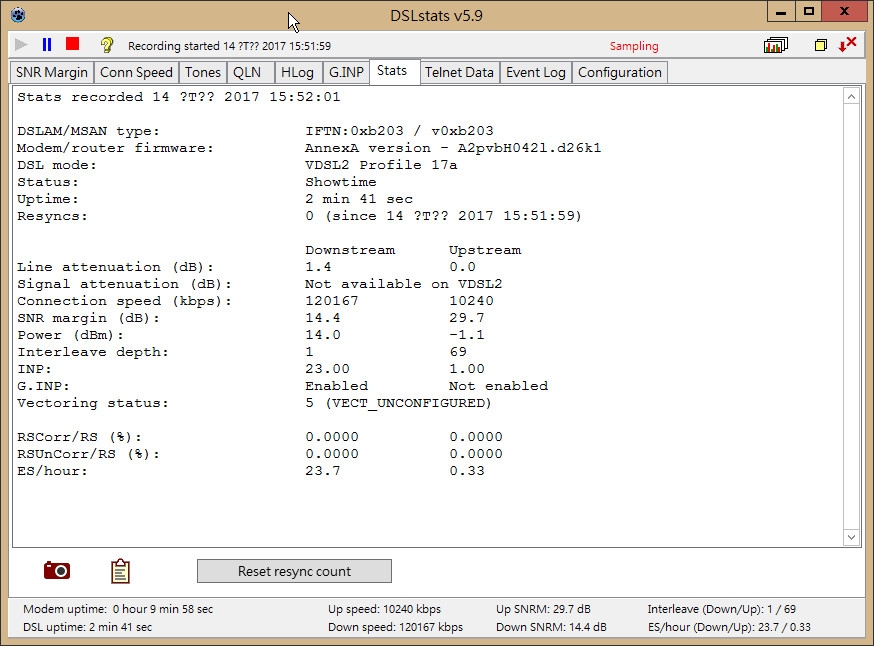Viewport: 874px width, 646px height.
Task: Click 'Down SNRM: 14.4 dB' in status bar
Action: (551, 627)
